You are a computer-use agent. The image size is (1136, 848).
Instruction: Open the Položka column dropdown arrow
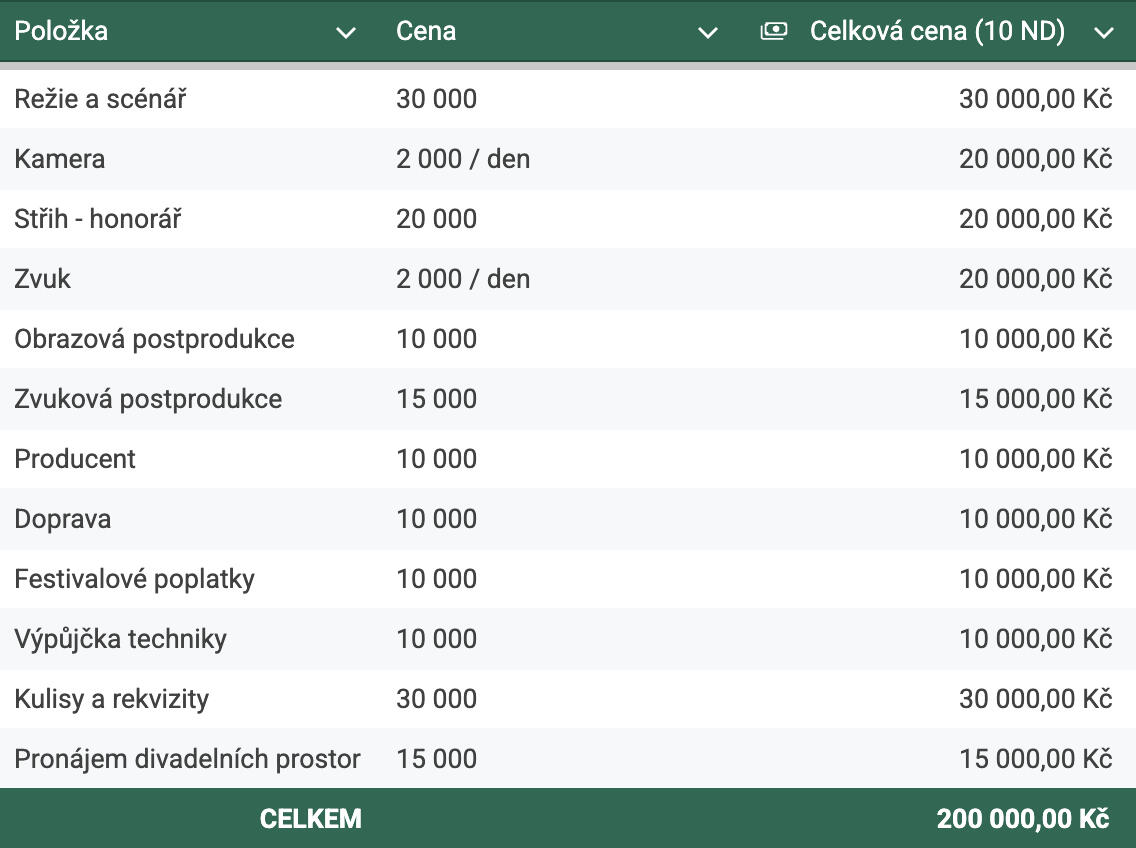(x=346, y=33)
